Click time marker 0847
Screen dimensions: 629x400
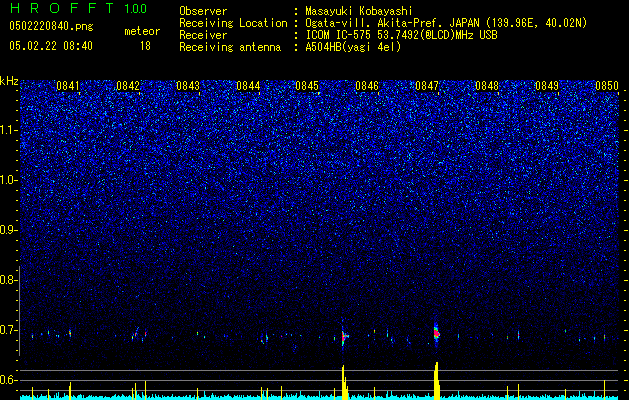pyautogui.click(x=427, y=86)
